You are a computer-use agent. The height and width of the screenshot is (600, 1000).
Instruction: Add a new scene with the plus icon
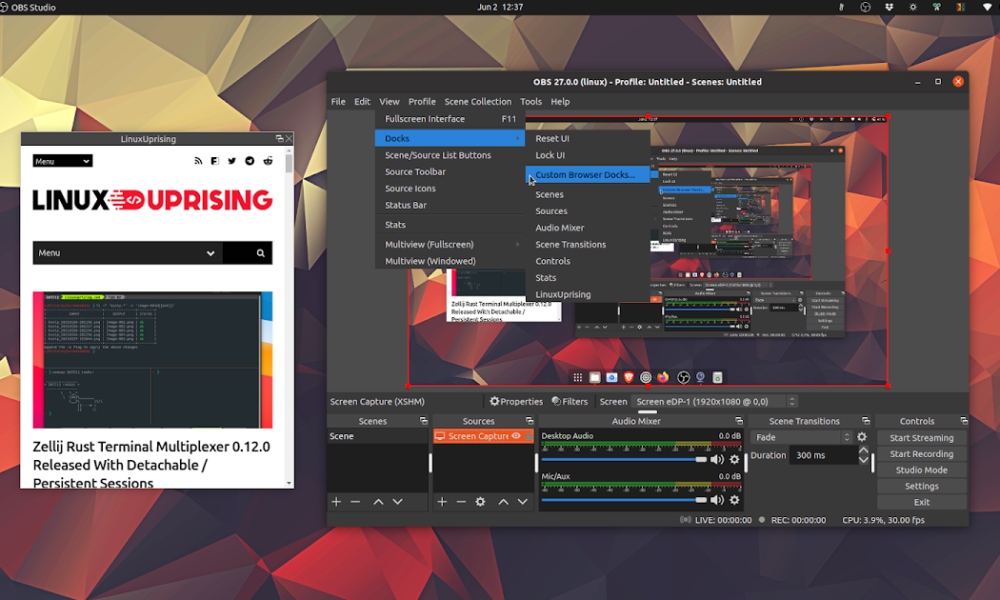pyautogui.click(x=336, y=502)
